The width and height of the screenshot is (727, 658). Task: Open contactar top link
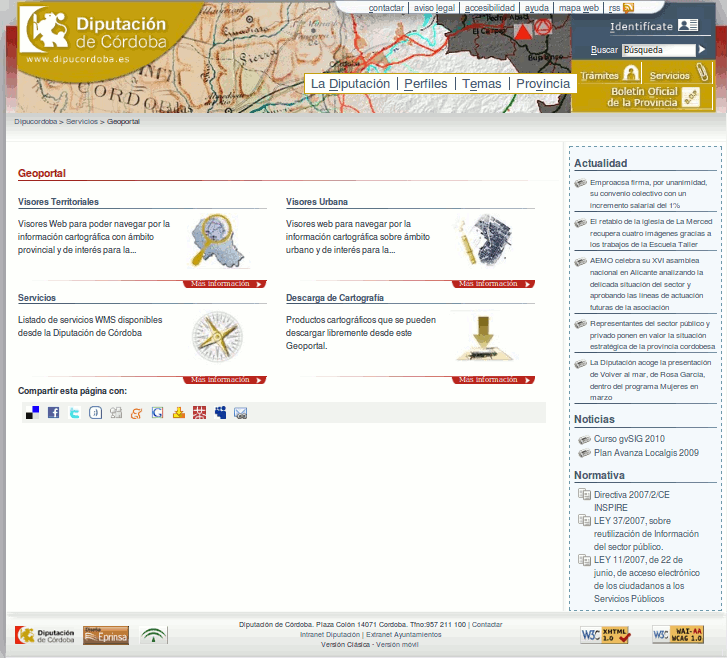pyautogui.click(x=386, y=8)
